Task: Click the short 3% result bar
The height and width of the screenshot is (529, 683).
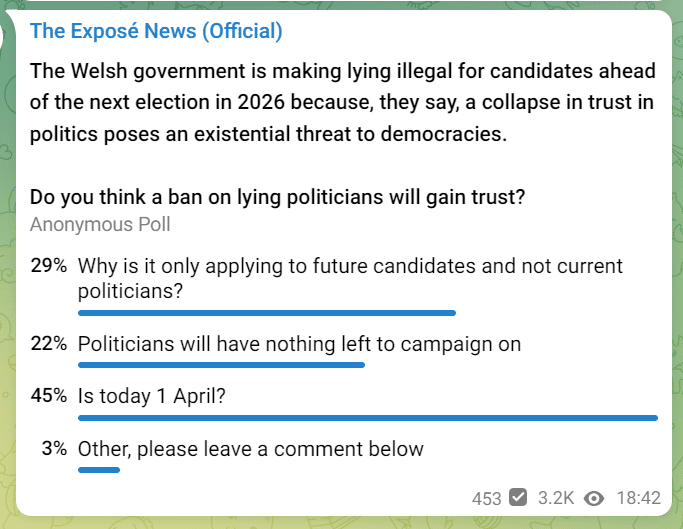Action: (99, 470)
